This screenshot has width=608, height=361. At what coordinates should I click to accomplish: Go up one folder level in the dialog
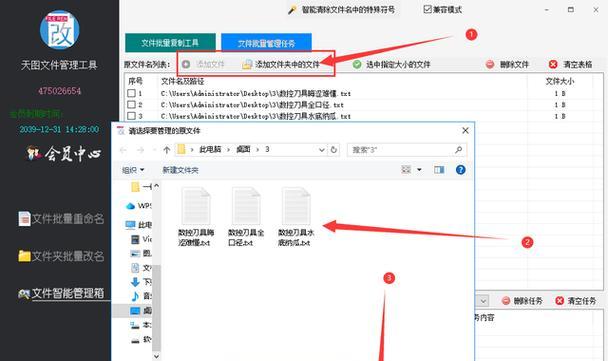[x=167, y=150]
